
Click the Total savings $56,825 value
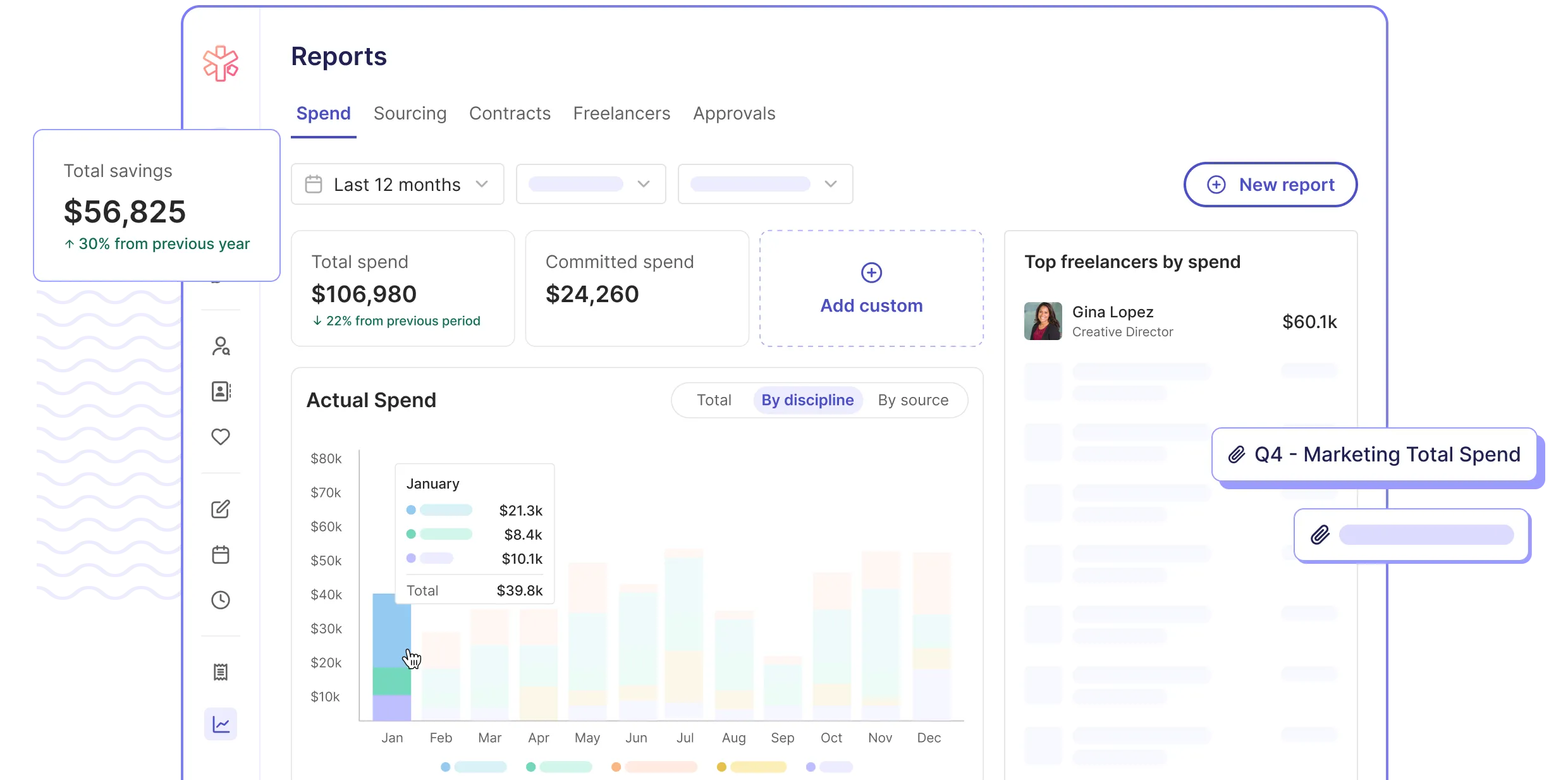(x=125, y=211)
